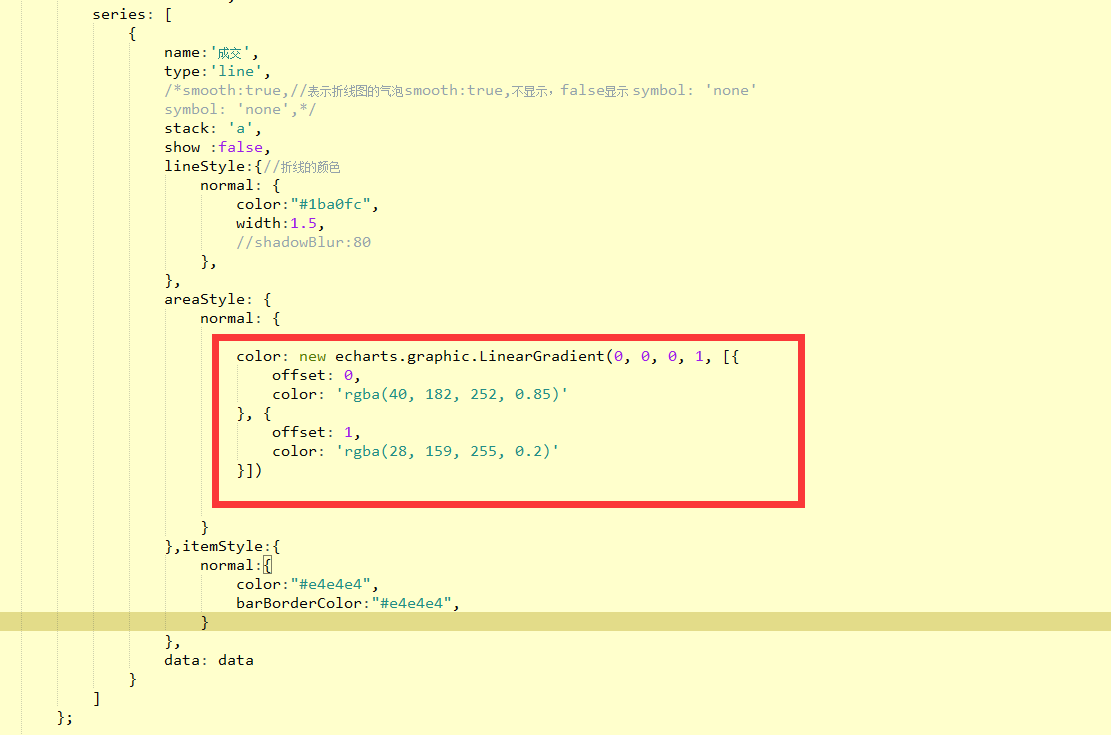1111x735 pixels.
Task: Click the 'series: [' line
Action: 132,14
